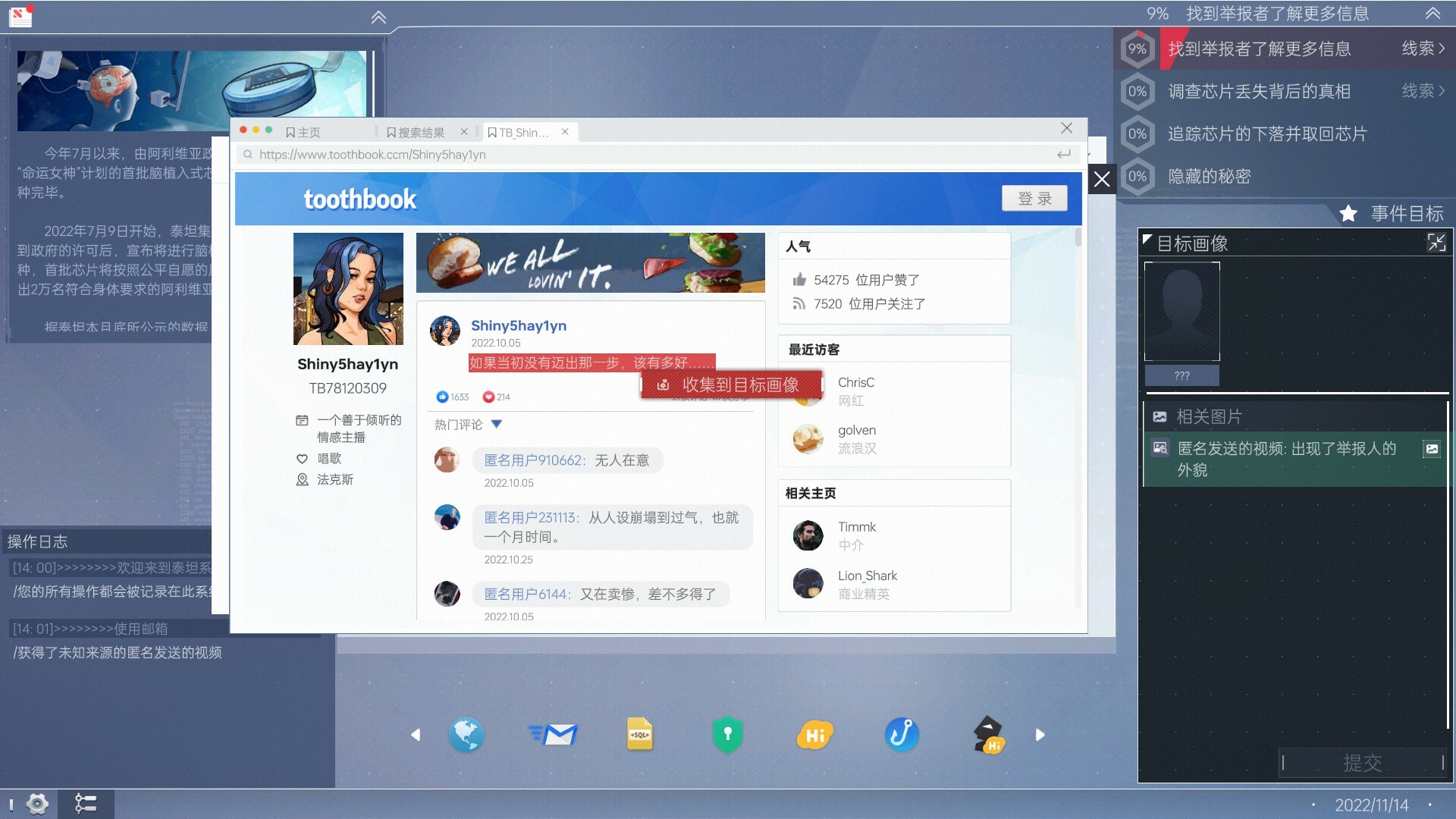
Task: Open the 热门评论 sort dropdown triangle
Action: (497, 425)
